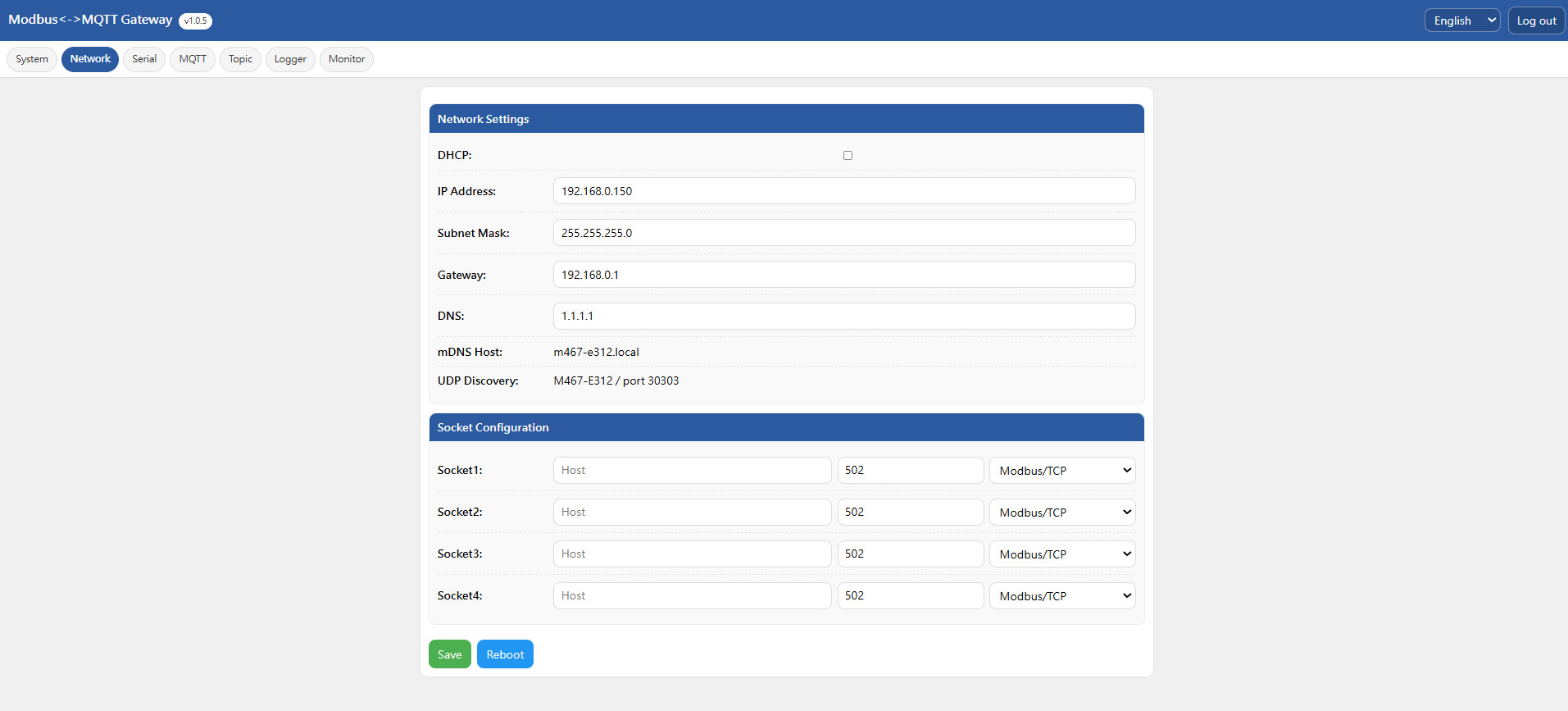Switch to the Monitor tab
Screen dimensions: 1568x711
point(347,59)
